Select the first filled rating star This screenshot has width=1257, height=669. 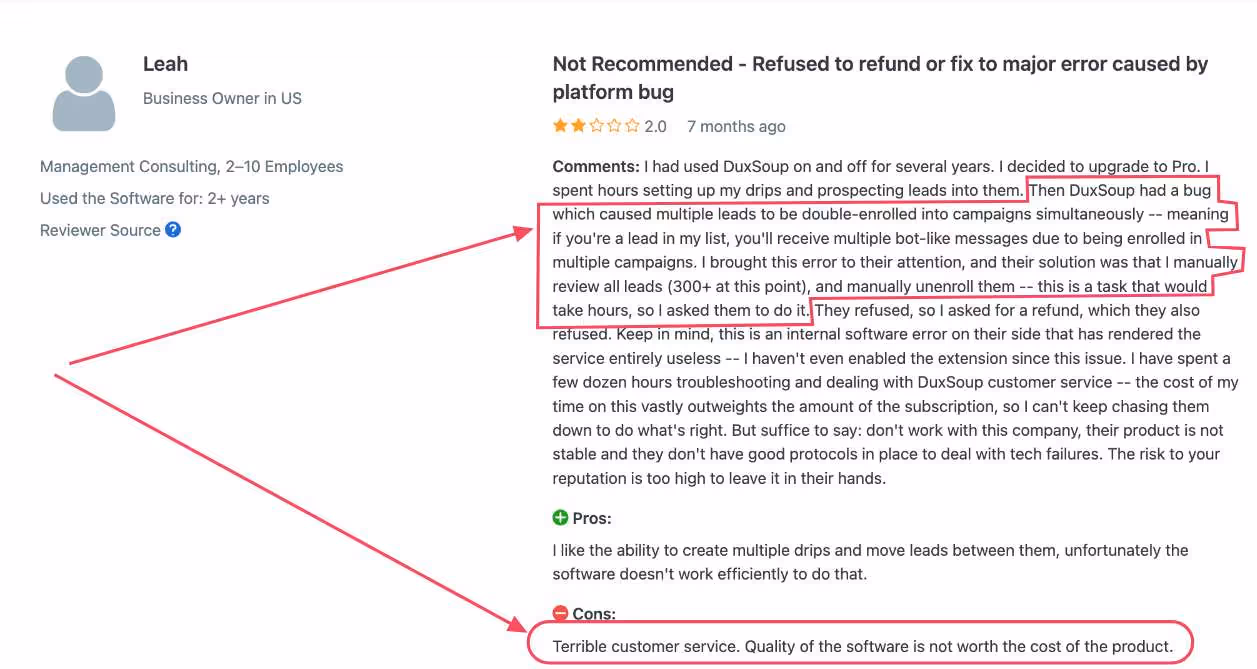point(558,126)
